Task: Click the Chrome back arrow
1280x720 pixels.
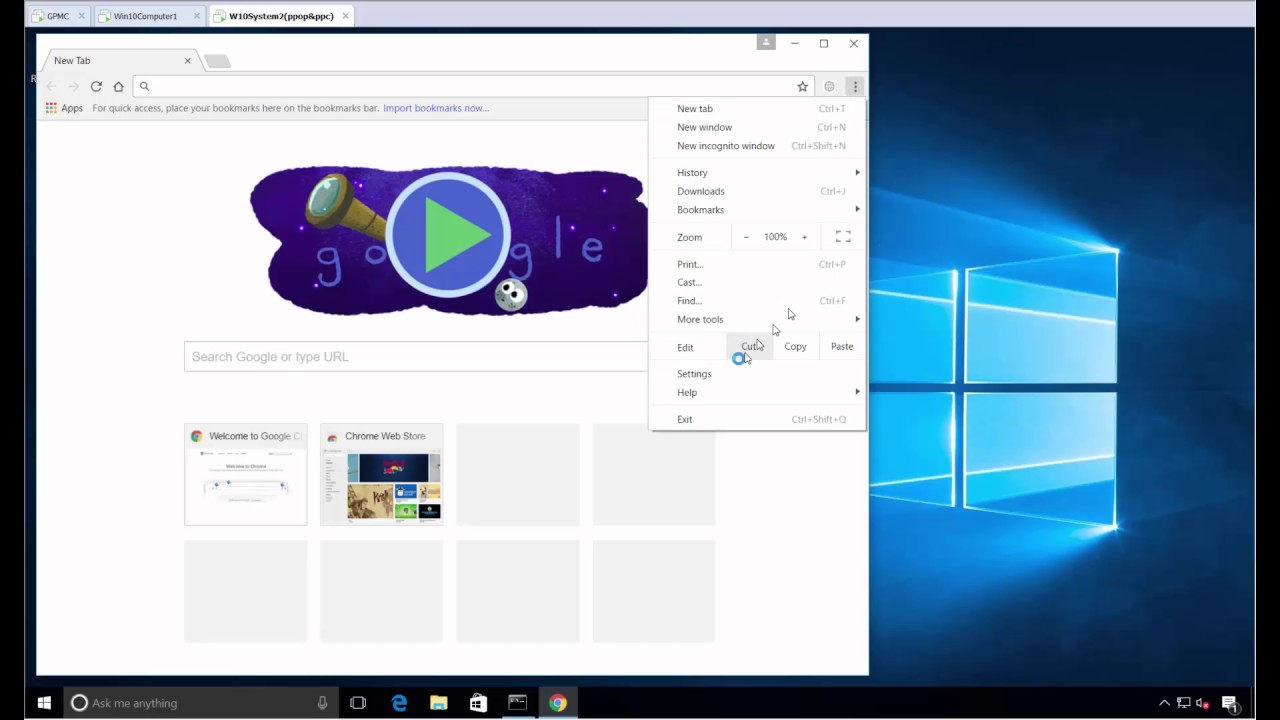Action: click(x=51, y=87)
